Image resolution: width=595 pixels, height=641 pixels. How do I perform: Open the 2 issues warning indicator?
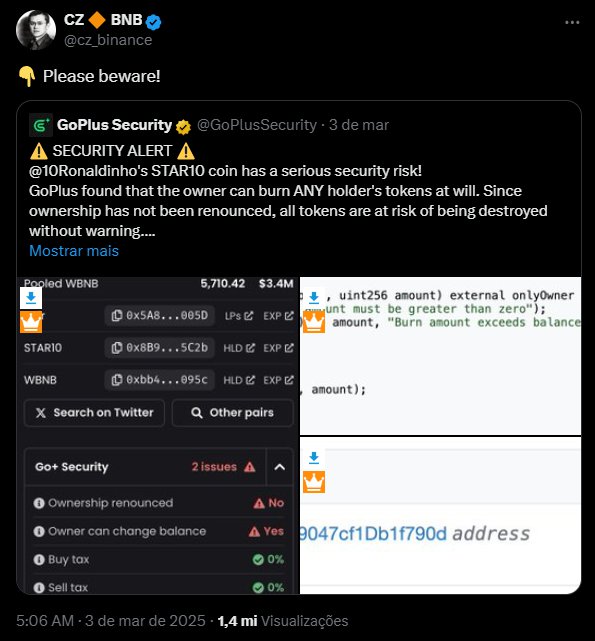[223, 467]
